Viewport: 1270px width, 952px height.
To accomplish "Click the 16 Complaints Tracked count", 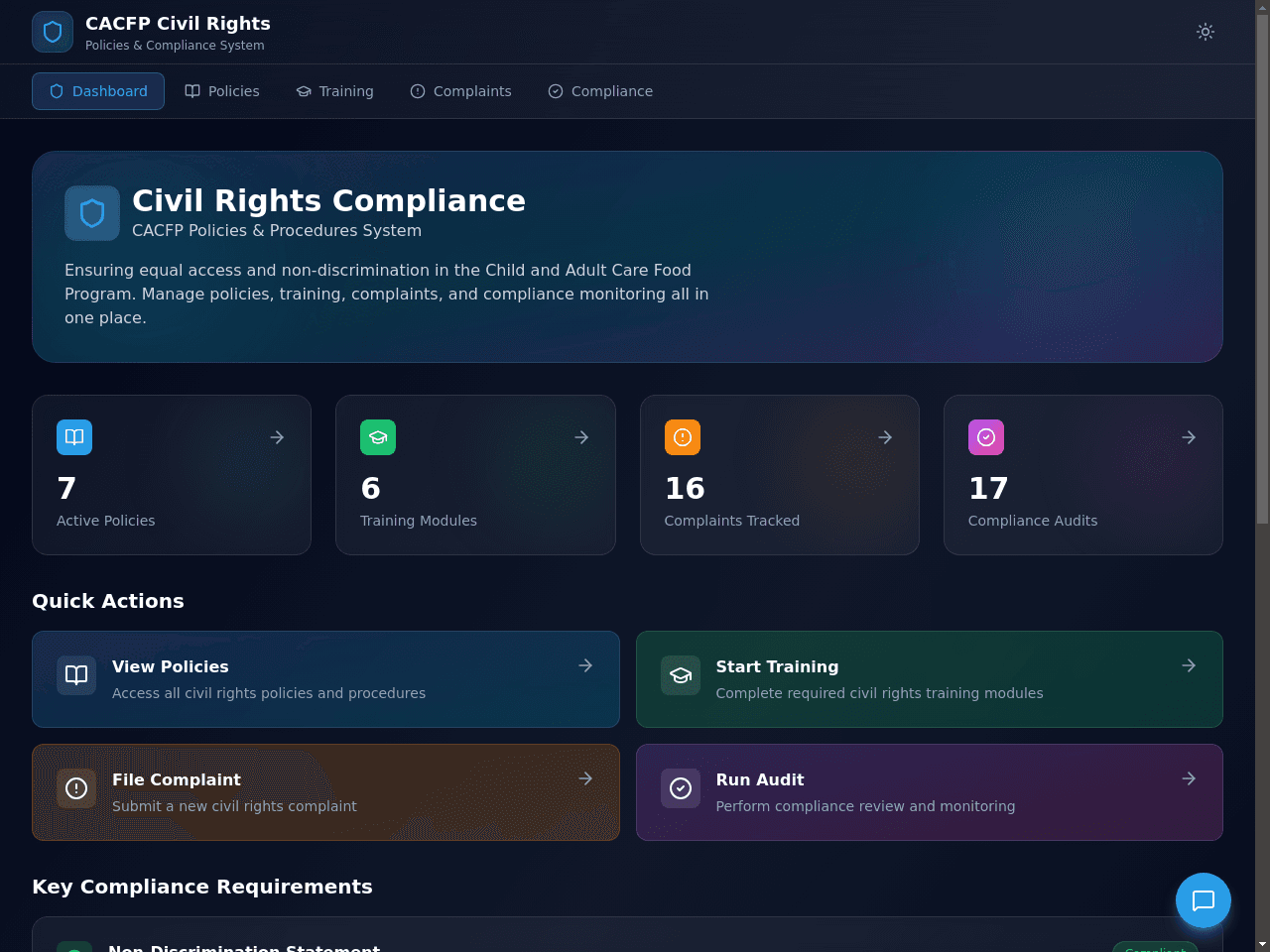I will pos(685,488).
